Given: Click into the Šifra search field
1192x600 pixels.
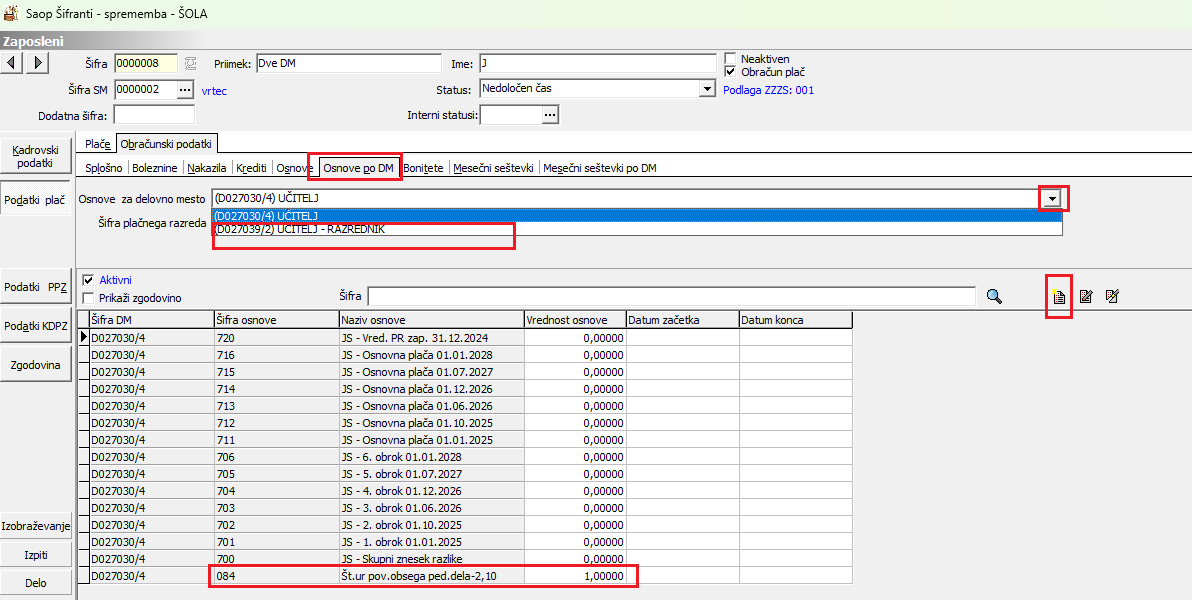Looking at the screenshot, I should pyautogui.click(x=672, y=297).
